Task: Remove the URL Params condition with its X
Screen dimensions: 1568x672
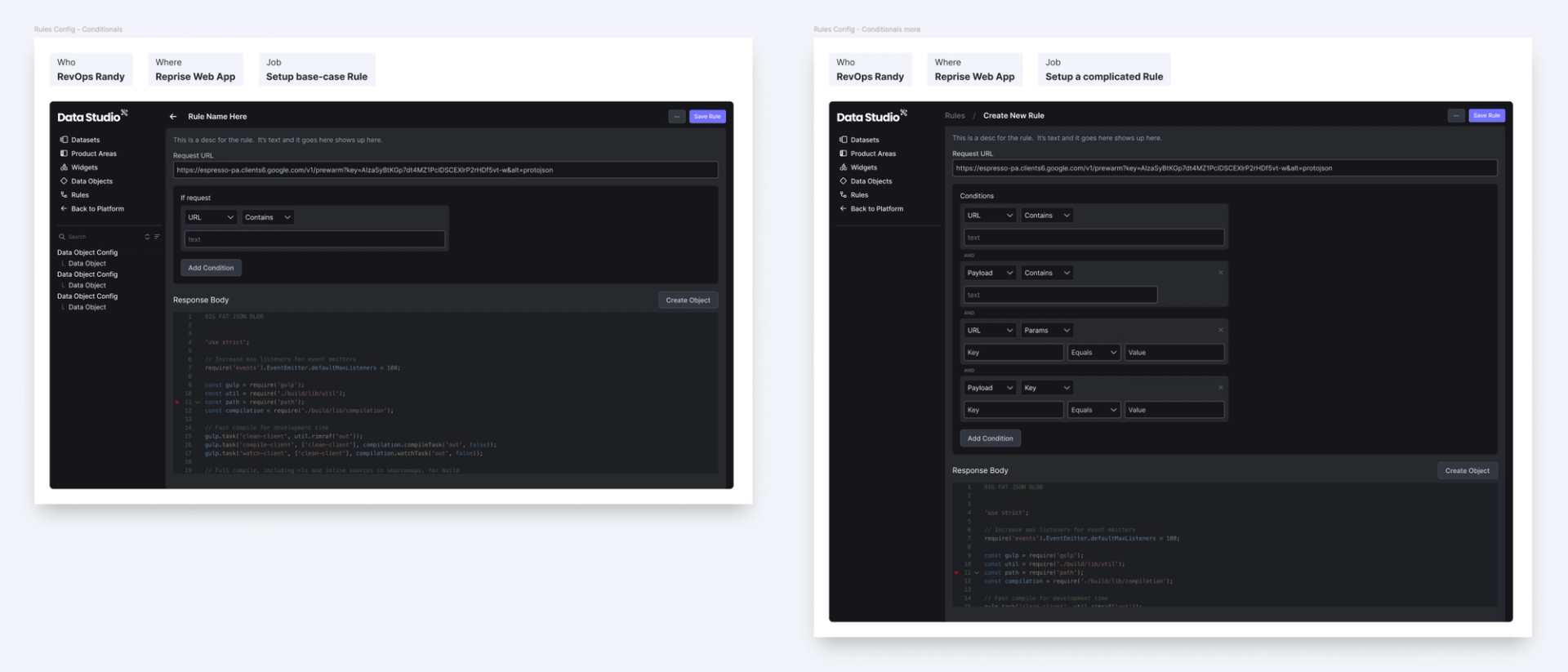Action: coord(1221,330)
